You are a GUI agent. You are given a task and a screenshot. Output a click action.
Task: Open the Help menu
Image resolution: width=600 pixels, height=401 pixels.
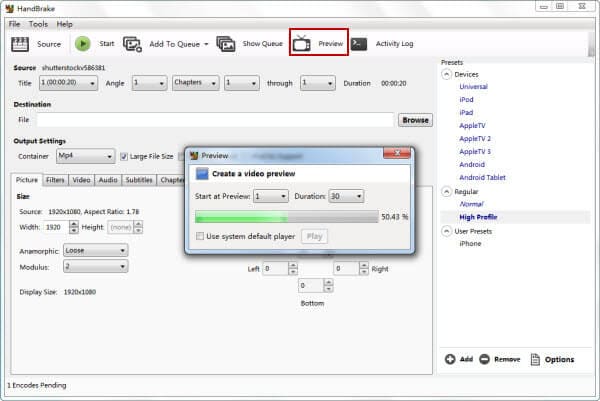tap(64, 24)
